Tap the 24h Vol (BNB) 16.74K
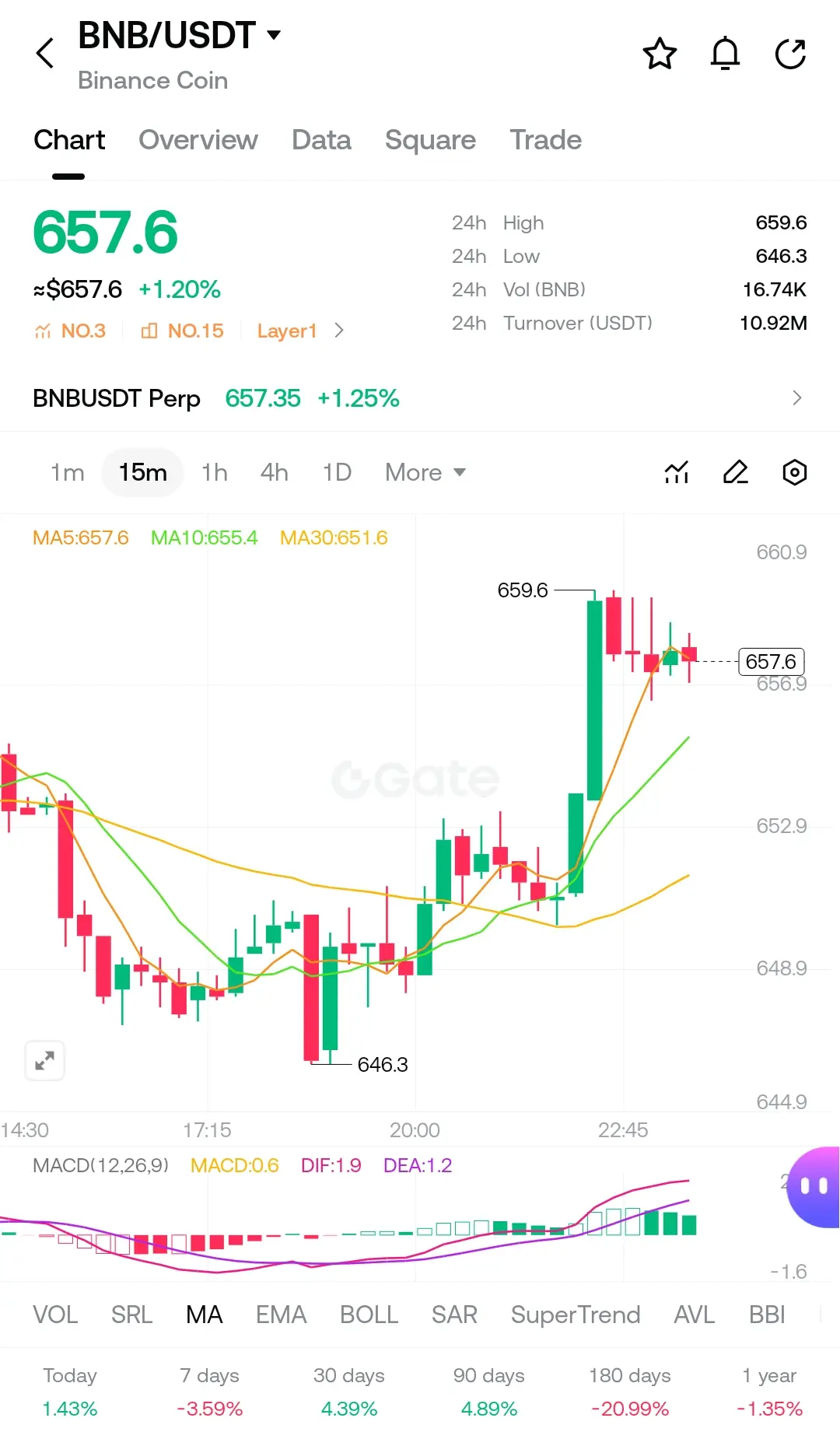The image size is (840, 1432). 775,289
